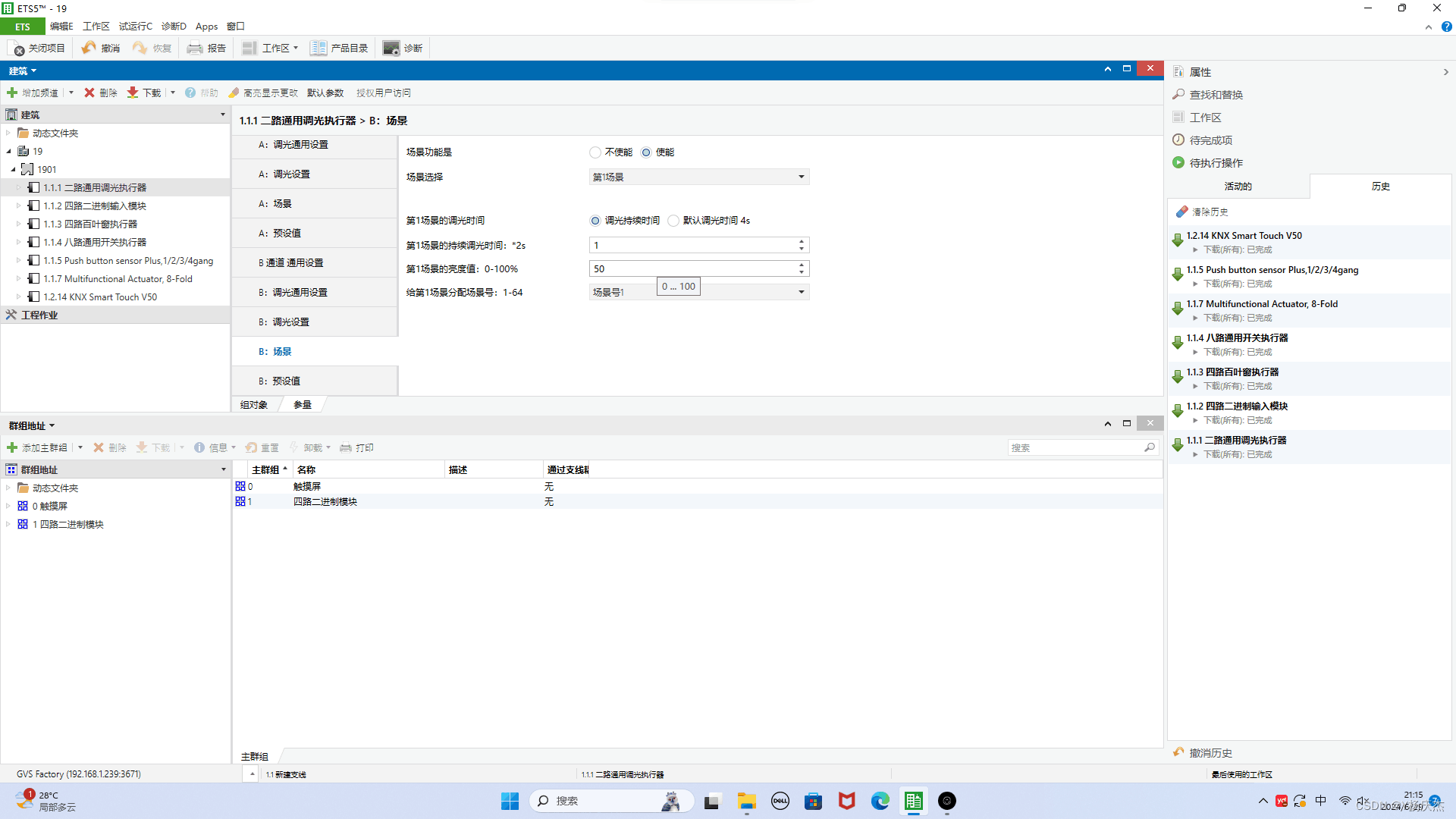1456x819 pixels.
Task: Click 清除历史 eraser icon
Action: tap(1181, 212)
